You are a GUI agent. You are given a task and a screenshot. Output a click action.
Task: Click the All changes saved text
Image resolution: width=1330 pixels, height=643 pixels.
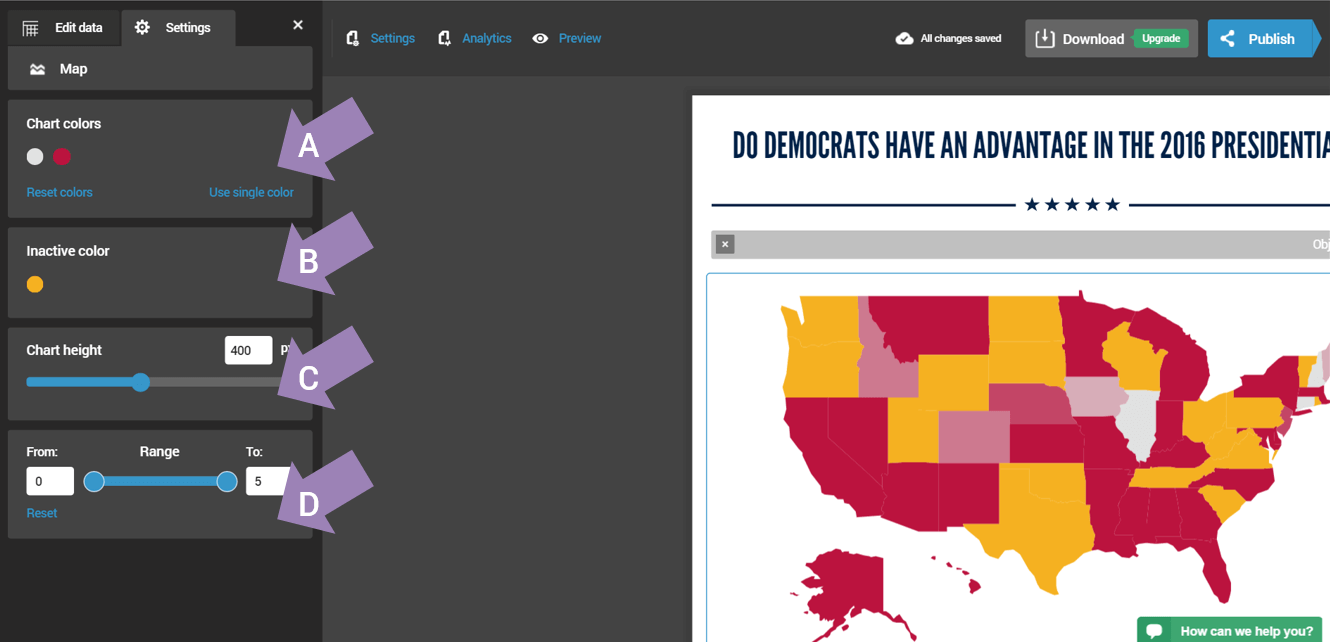(961, 38)
